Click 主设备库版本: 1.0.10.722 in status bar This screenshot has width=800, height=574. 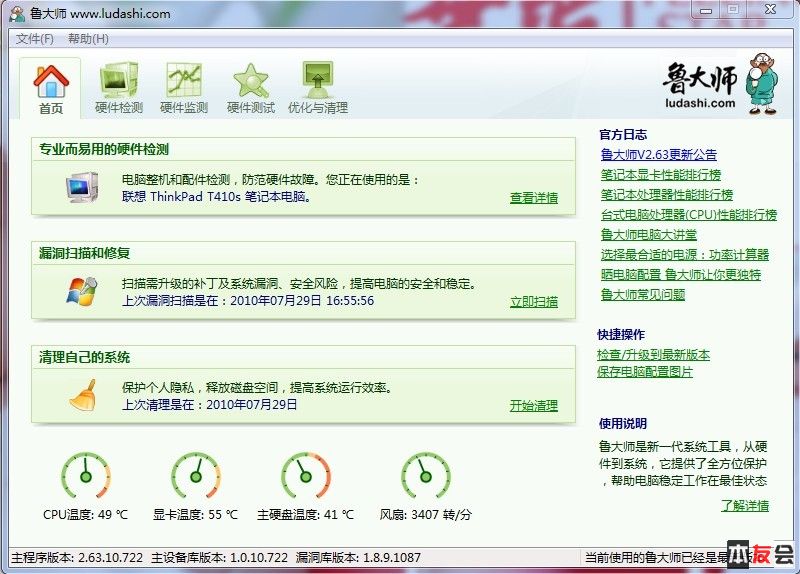219,558
